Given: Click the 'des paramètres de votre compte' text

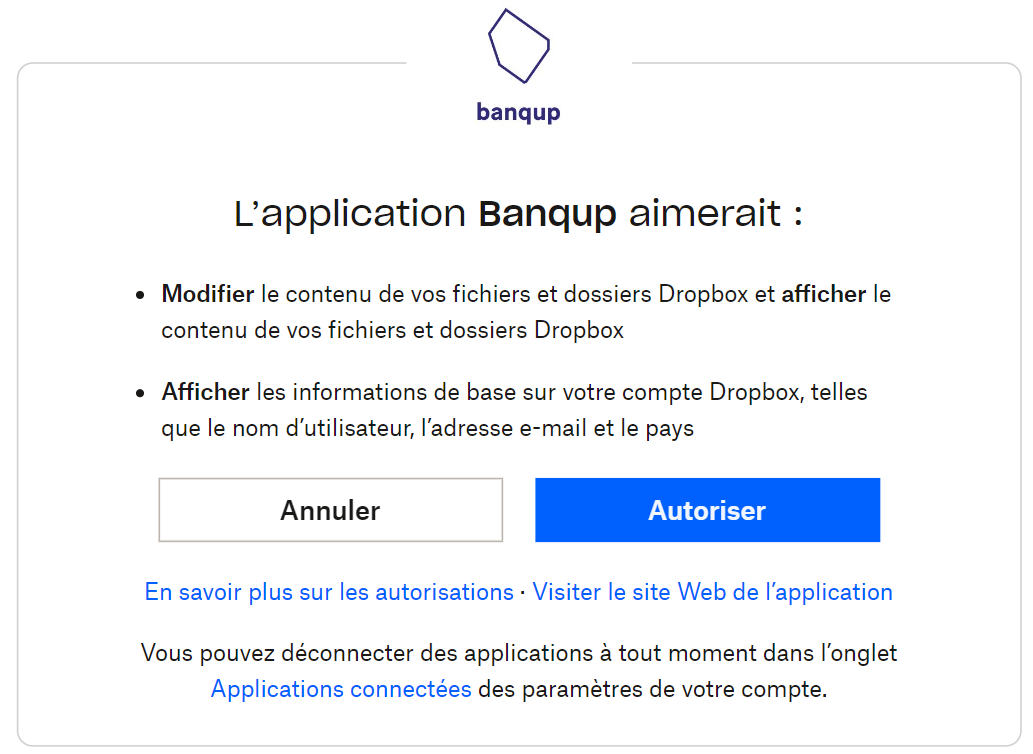Looking at the screenshot, I should [653, 689].
